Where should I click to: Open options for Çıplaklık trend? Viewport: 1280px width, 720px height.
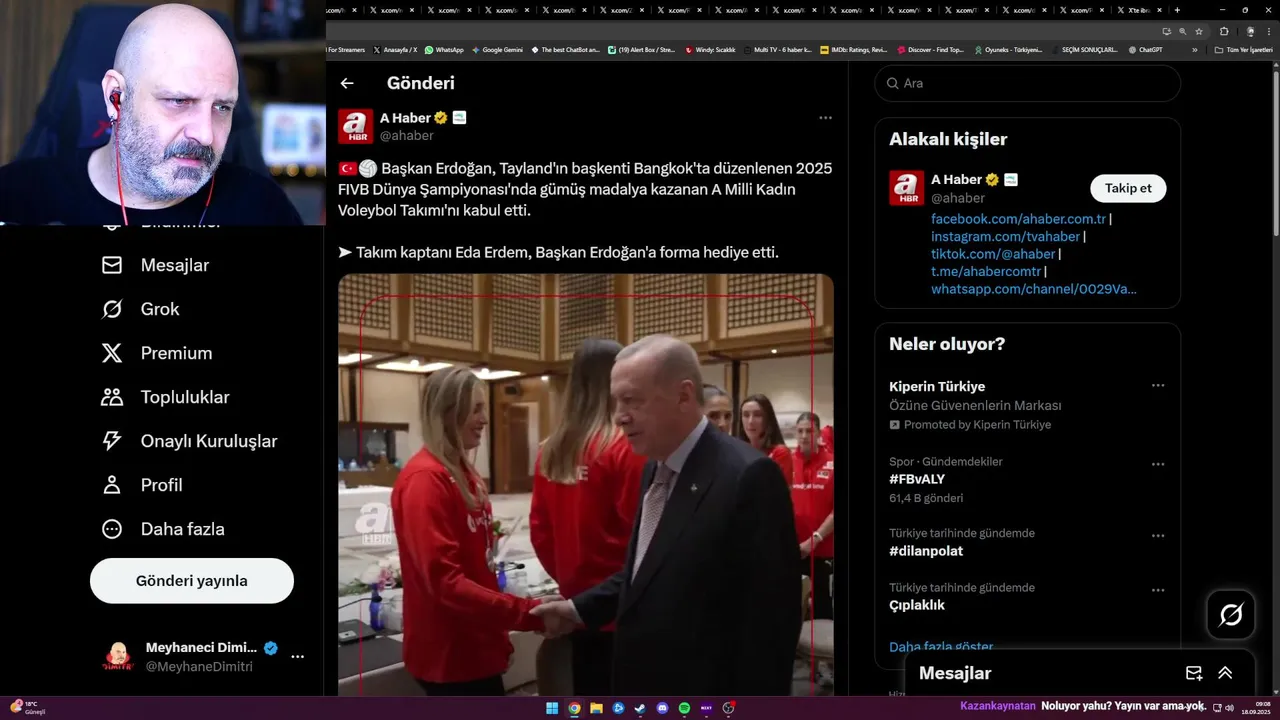pos(1158,590)
